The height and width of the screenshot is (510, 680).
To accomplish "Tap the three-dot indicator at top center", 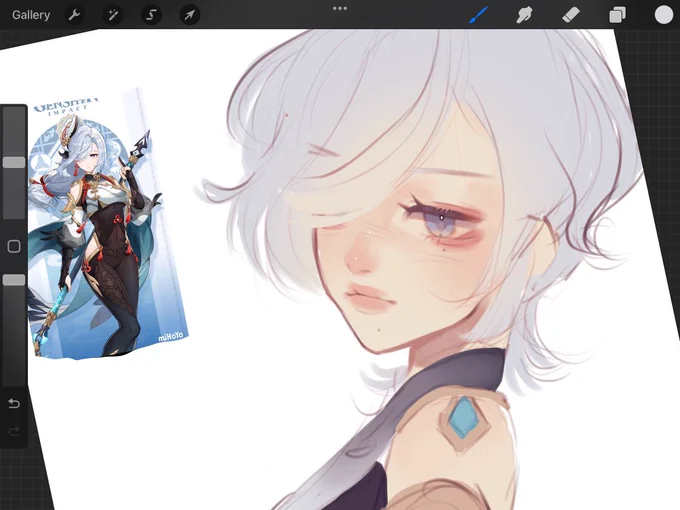I will click(340, 8).
